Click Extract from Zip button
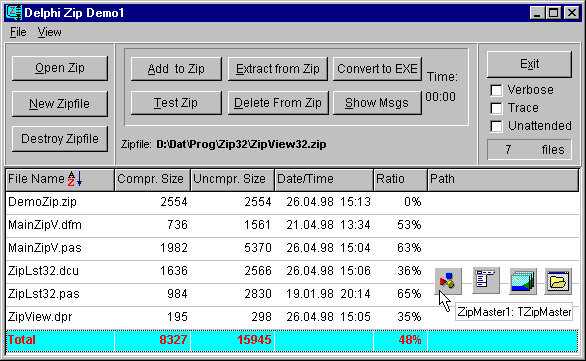This screenshot has height=361, width=586. coord(278,69)
